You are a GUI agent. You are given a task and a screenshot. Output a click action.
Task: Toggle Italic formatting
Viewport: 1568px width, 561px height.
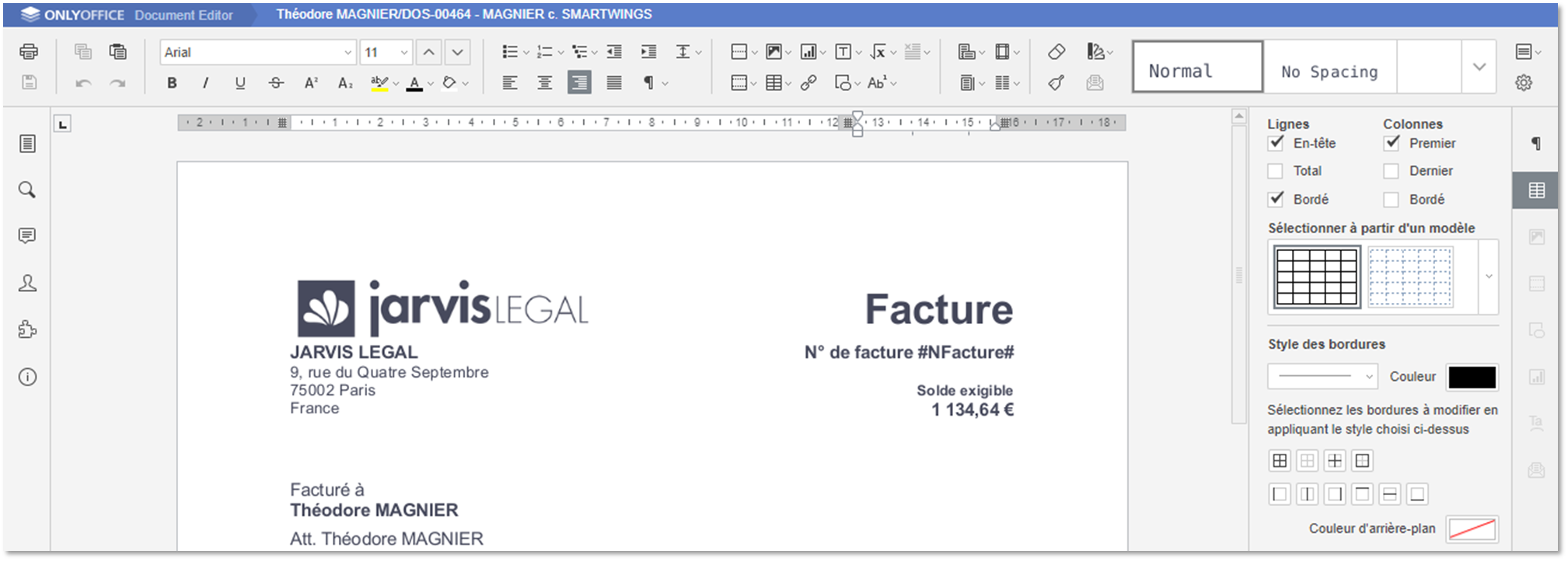[205, 82]
